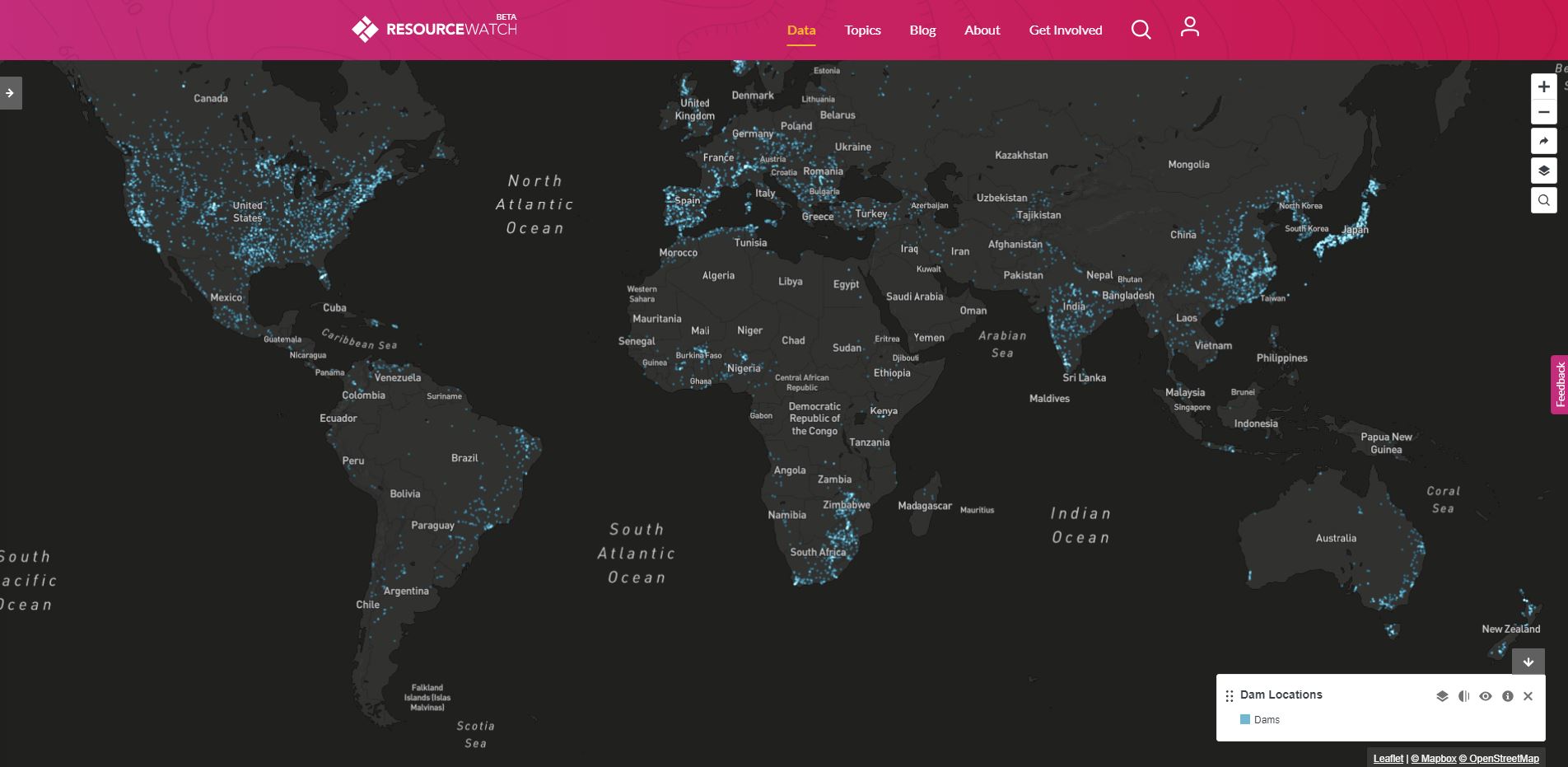Image resolution: width=1568 pixels, height=767 pixels.
Task: Toggle Dam Locations layer visibility eye
Action: (x=1486, y=696)
